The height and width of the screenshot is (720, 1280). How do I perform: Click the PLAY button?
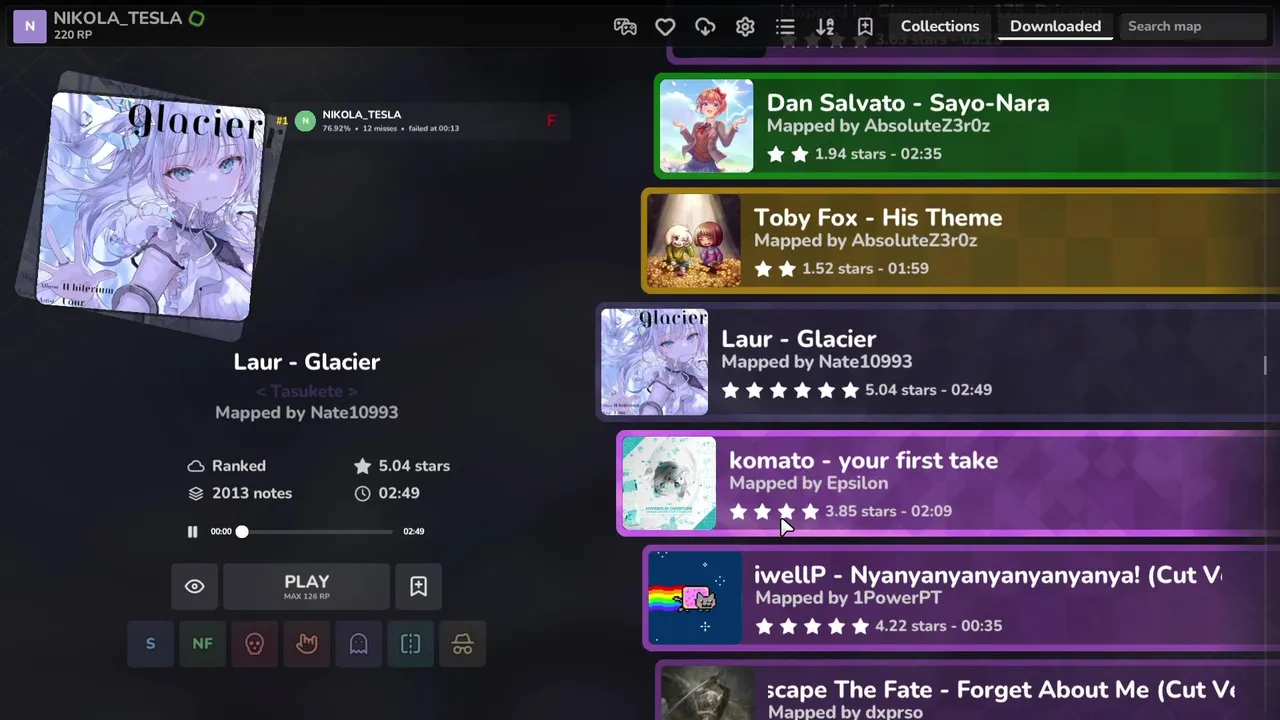point(306,586)
